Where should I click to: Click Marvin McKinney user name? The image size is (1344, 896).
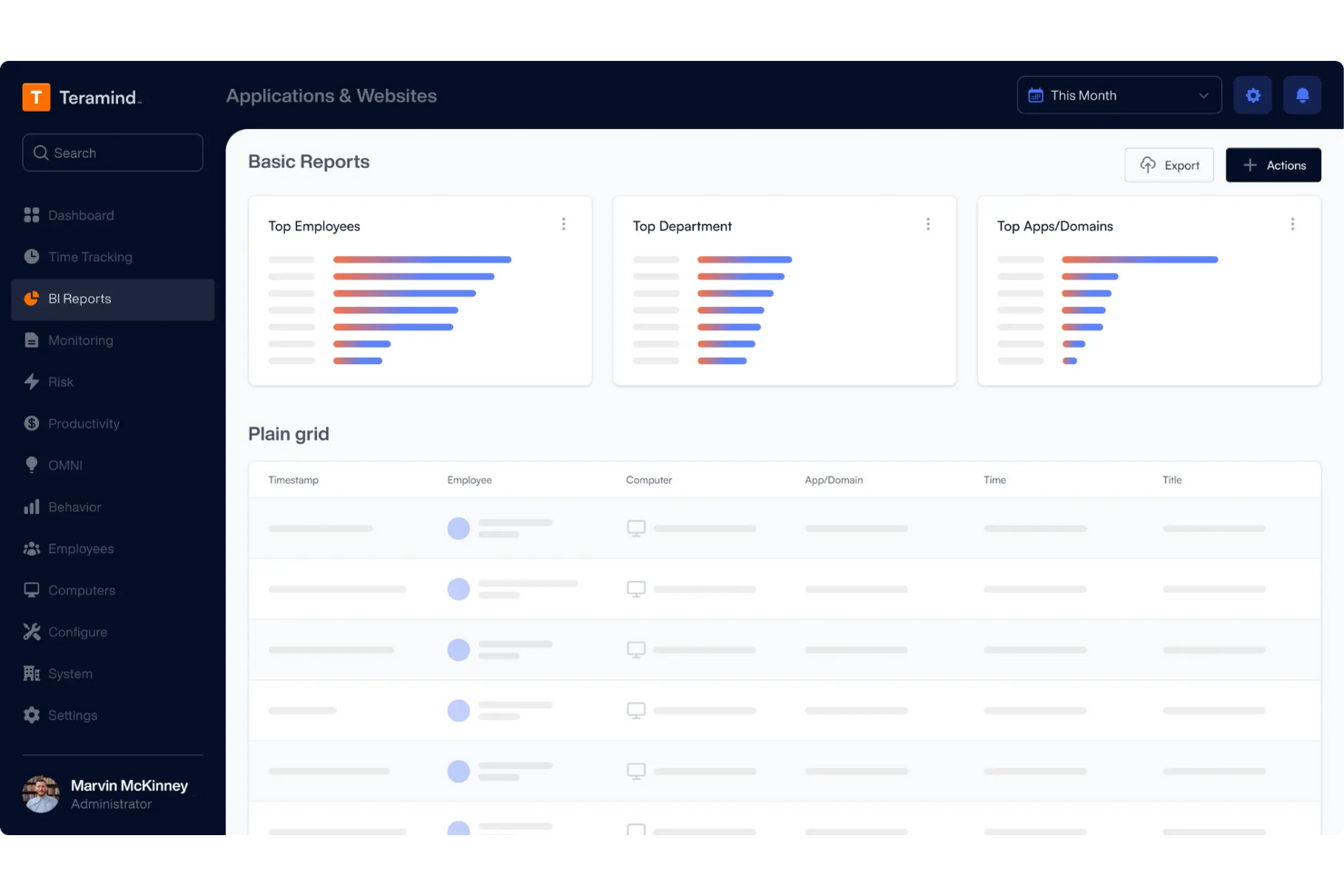tap(129, 785)
